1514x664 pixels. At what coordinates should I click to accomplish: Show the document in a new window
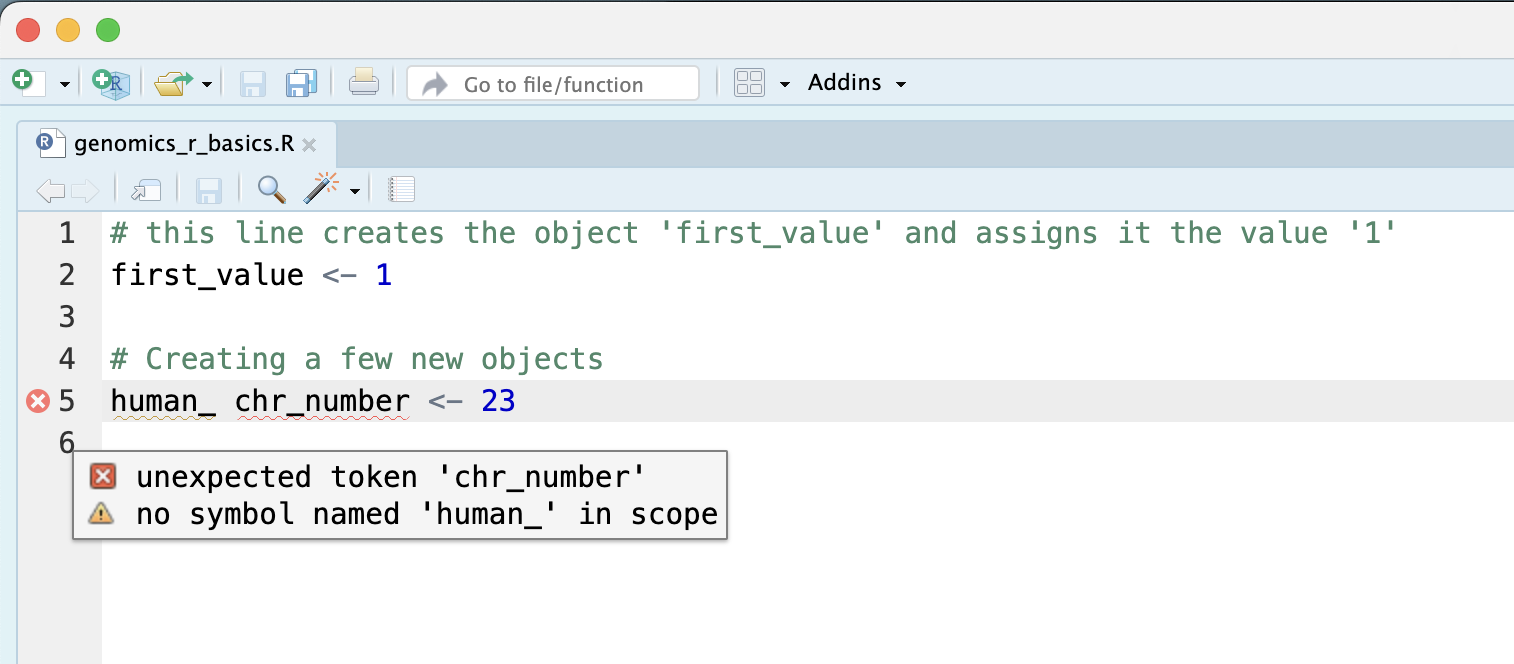coord(146,189)
